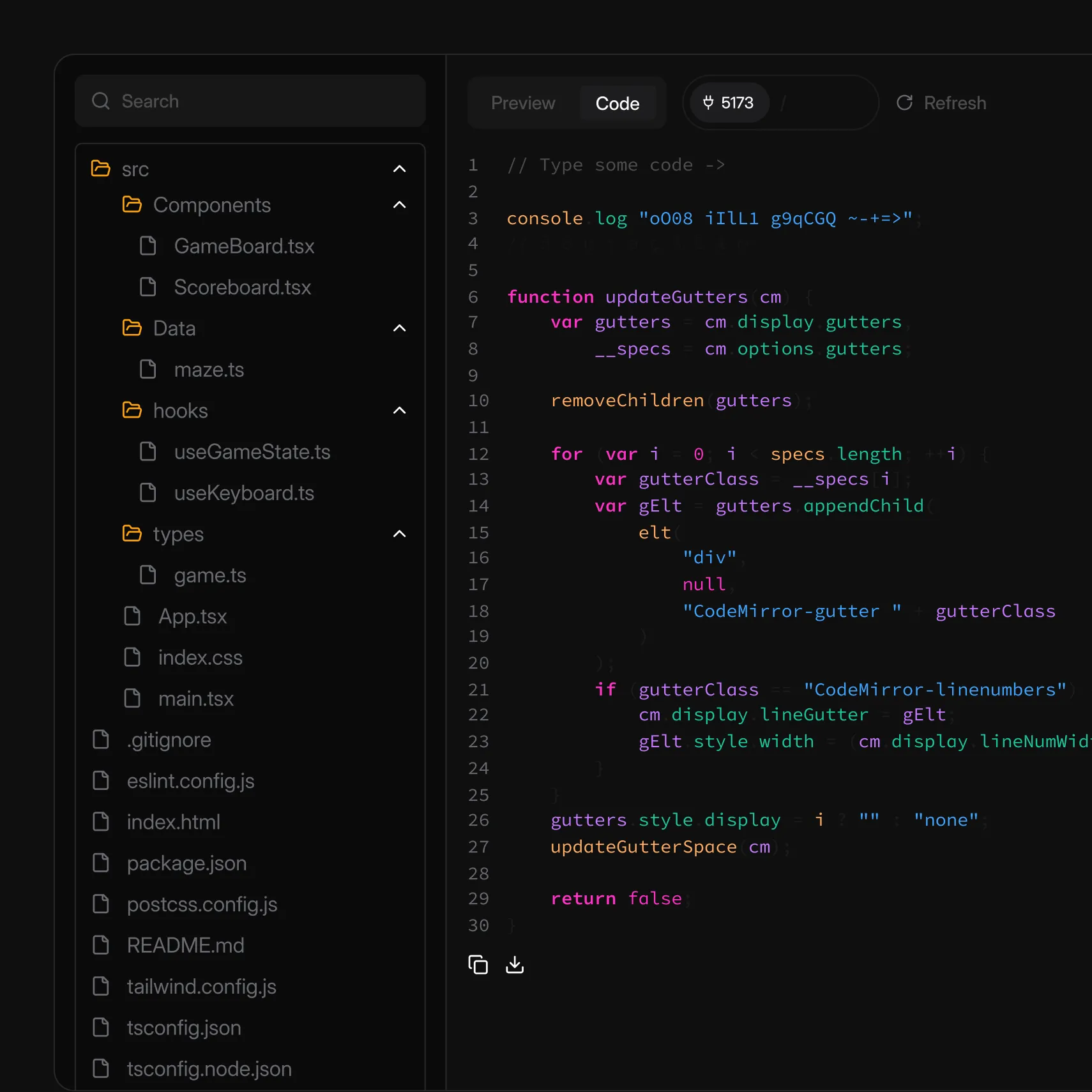Screen dimensions: 1092x1092
Task: Click the hooks folder icon
Action: 132,410
